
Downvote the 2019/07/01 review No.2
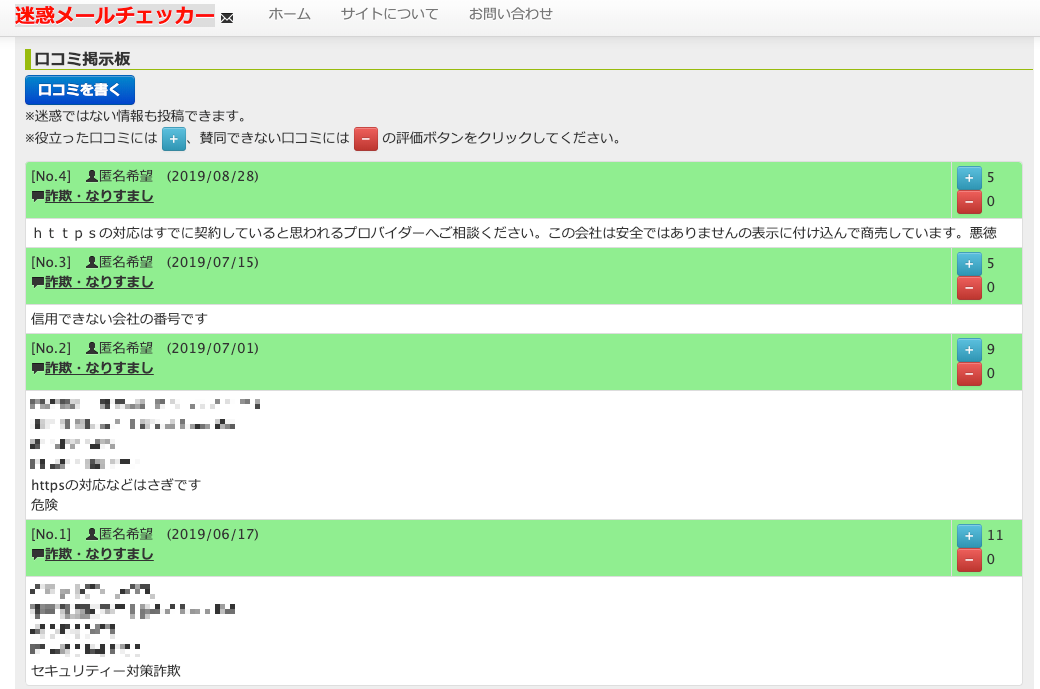click(969, 374)
